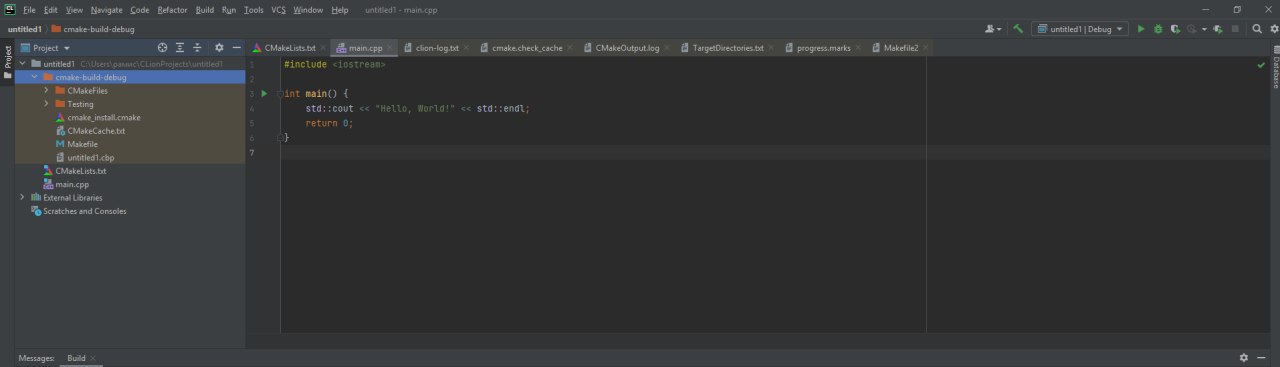Image resolution: width=1280 pixels, height=367 pixels.
Task: Expand the Testing folder
Action: point(46,104)
